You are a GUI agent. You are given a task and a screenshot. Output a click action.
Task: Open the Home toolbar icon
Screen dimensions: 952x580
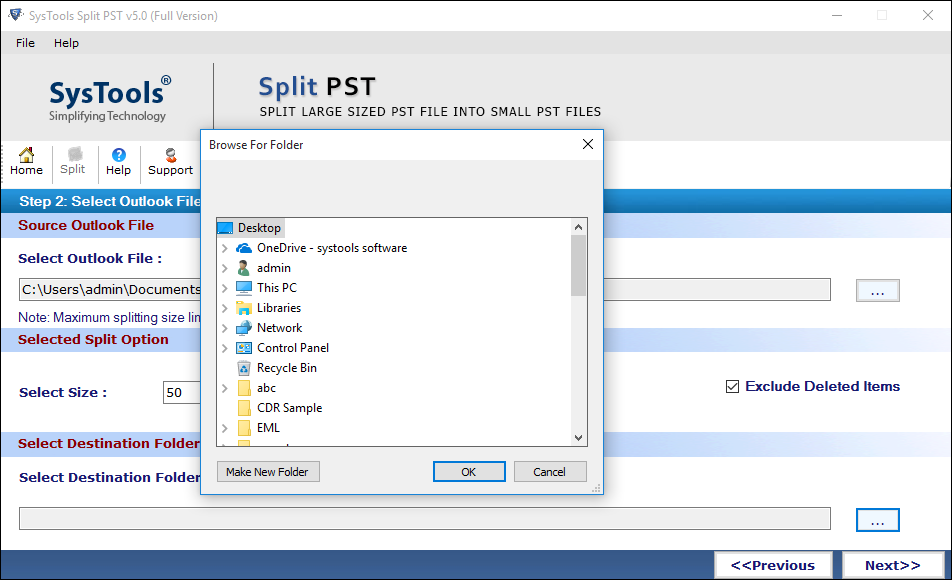click(x=25, y=162)
